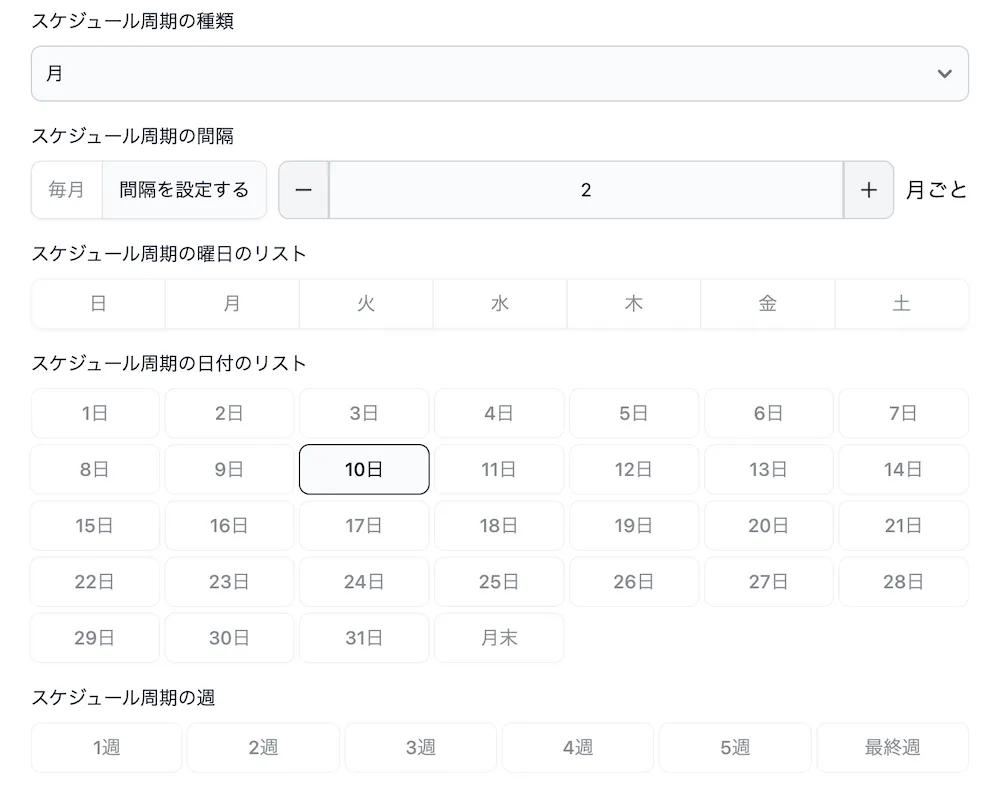The width and height of the screenshot is (1000, 793).
Task: Select the 間隔を設定する option
Action: pyautogui.click(x=184, y=190)
